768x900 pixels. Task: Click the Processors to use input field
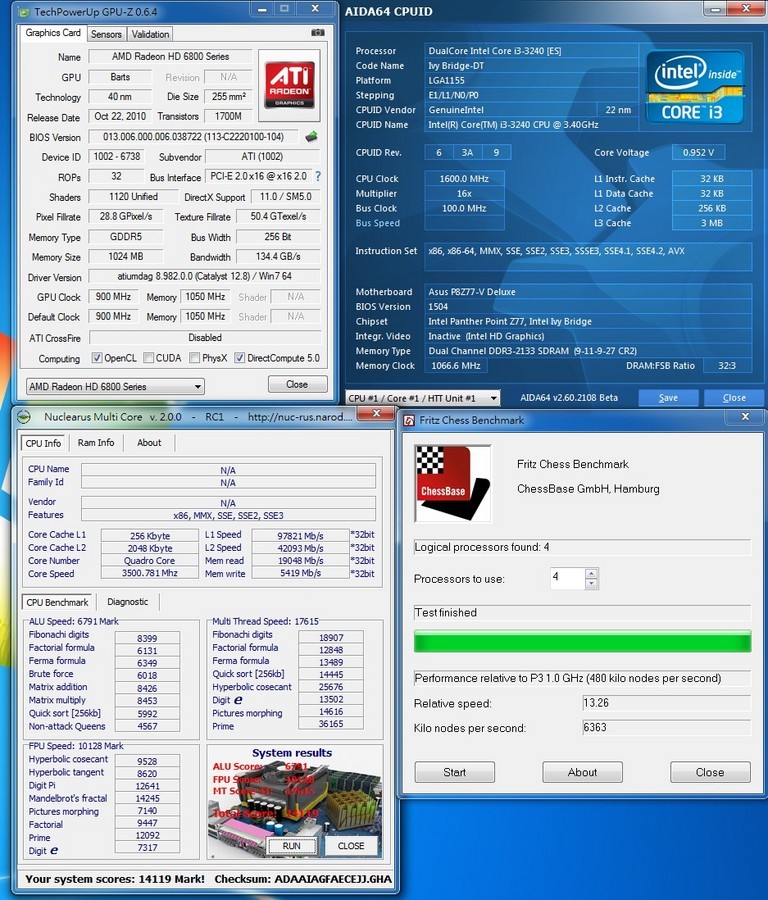[567, 577]
